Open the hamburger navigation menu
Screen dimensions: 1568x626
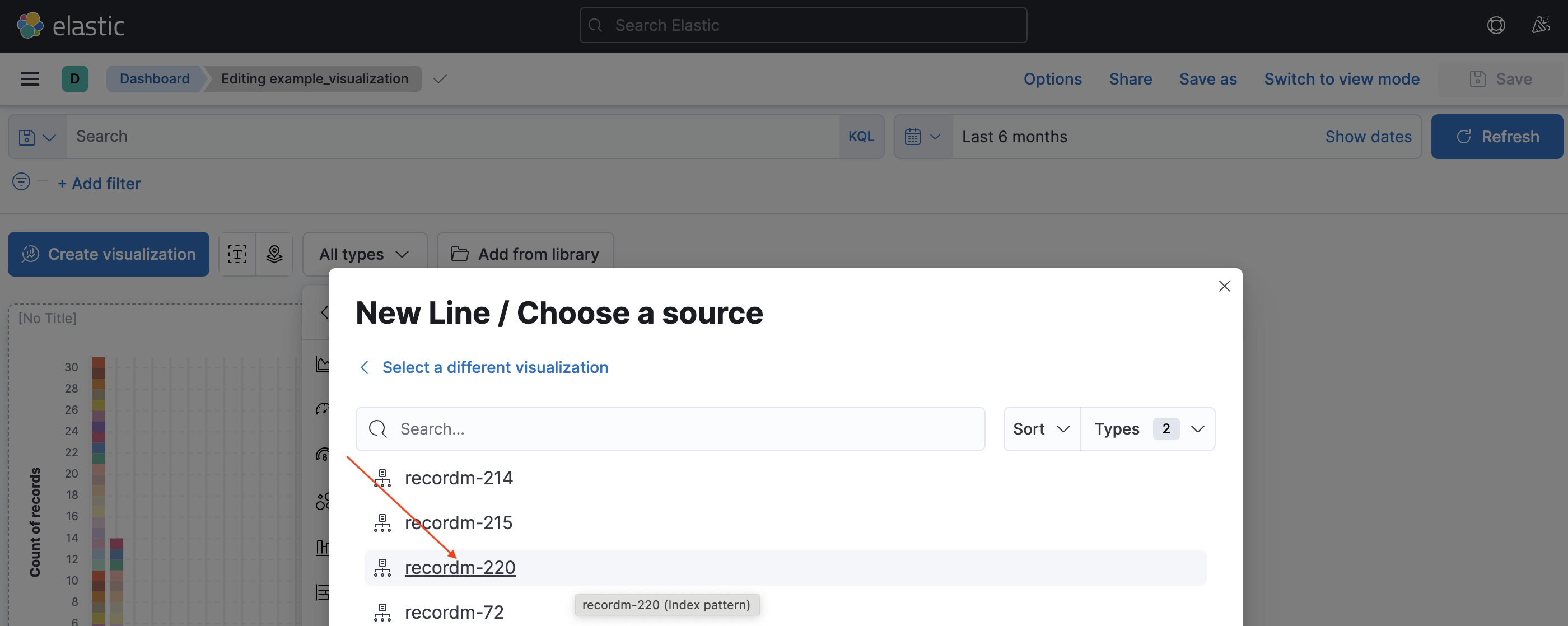[30, 79]
